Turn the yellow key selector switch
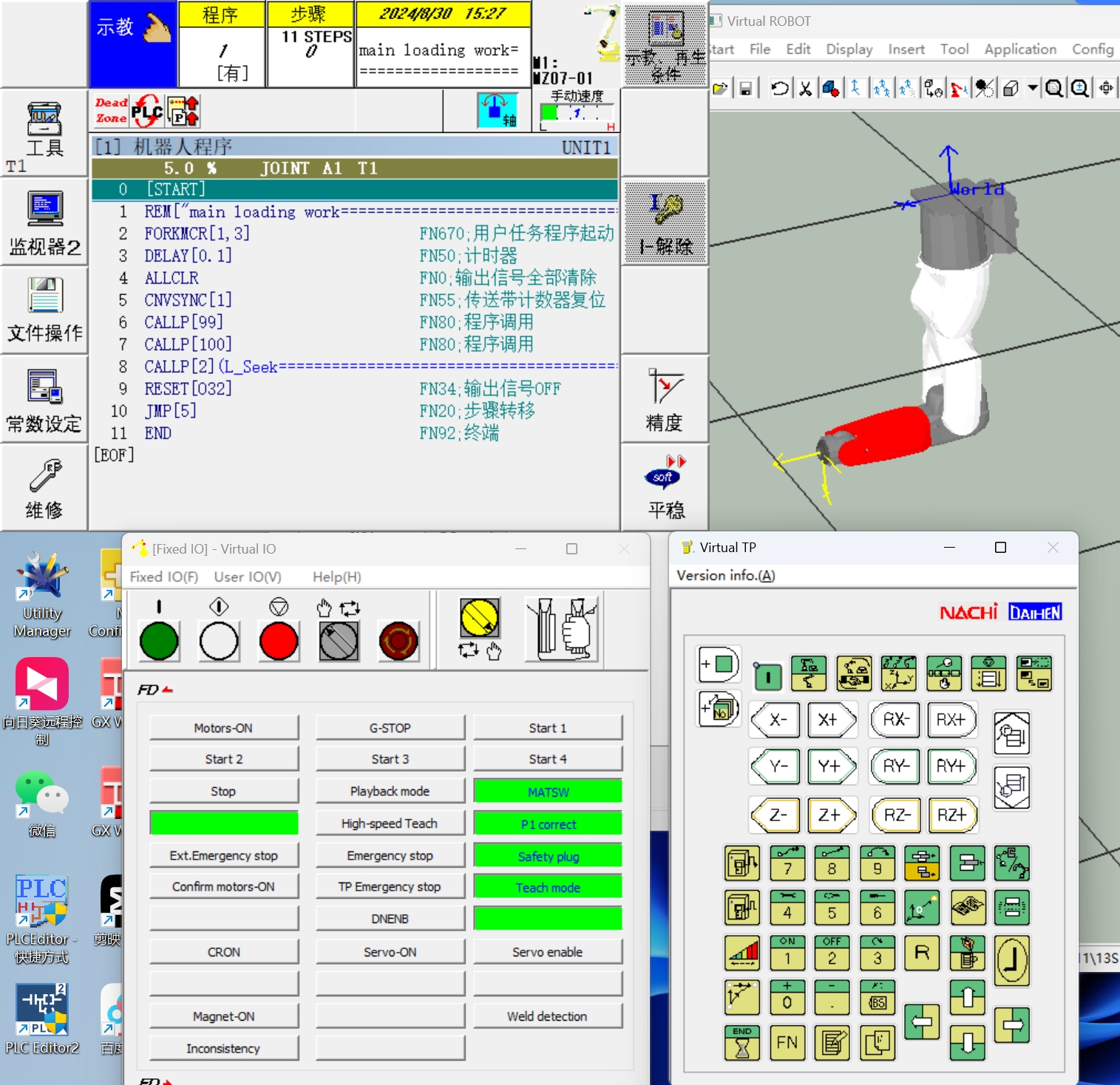The width and height of the screenshot is (1120, 1085). coord(479,618)
